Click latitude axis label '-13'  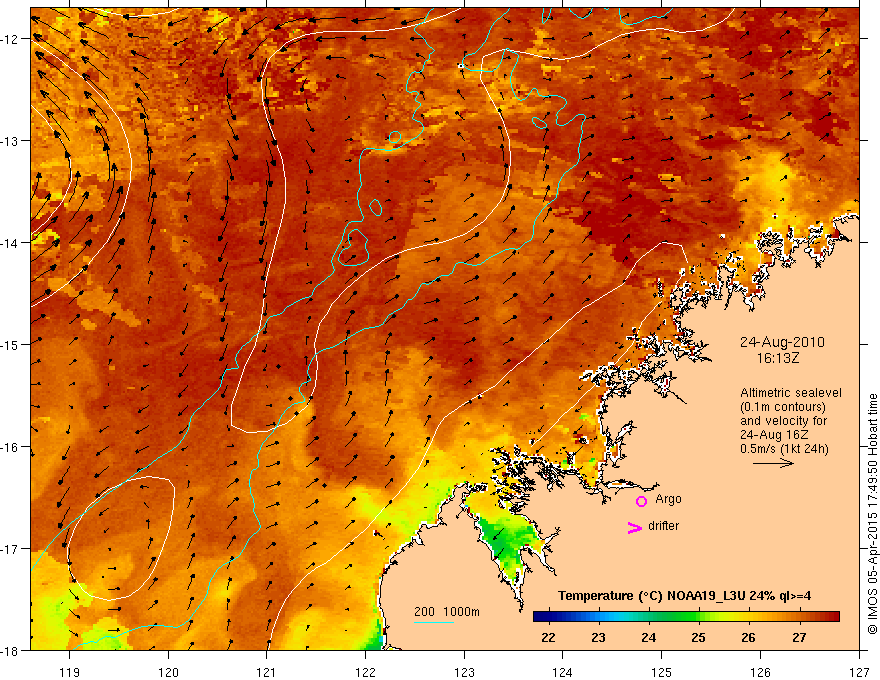pos(10,141)
